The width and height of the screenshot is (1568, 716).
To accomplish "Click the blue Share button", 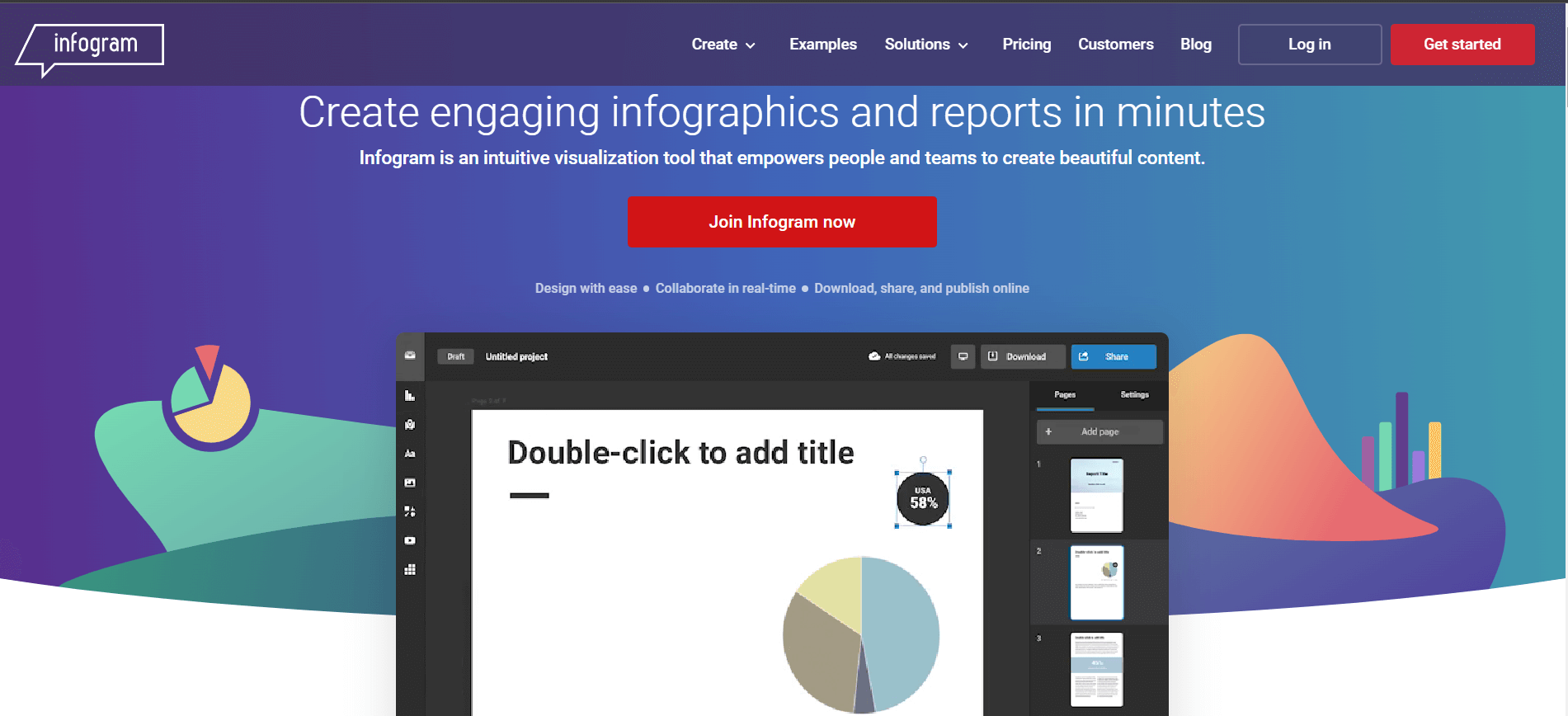I will (1114, 356).
